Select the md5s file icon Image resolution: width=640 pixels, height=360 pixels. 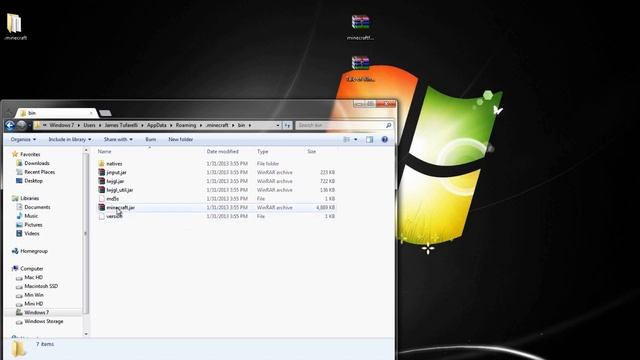[x=102, y=199]
